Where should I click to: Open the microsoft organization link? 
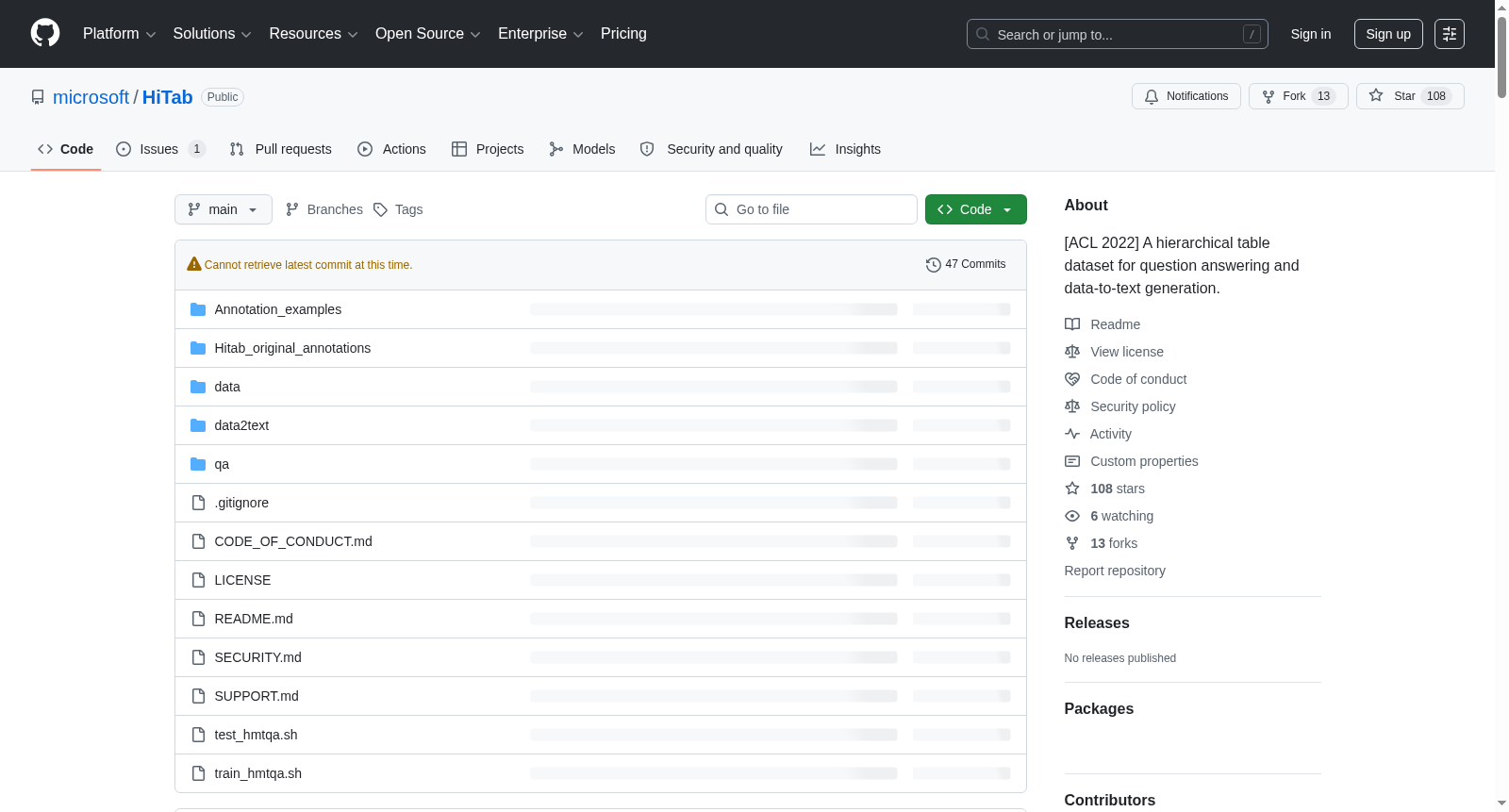(x=91, y=97)
